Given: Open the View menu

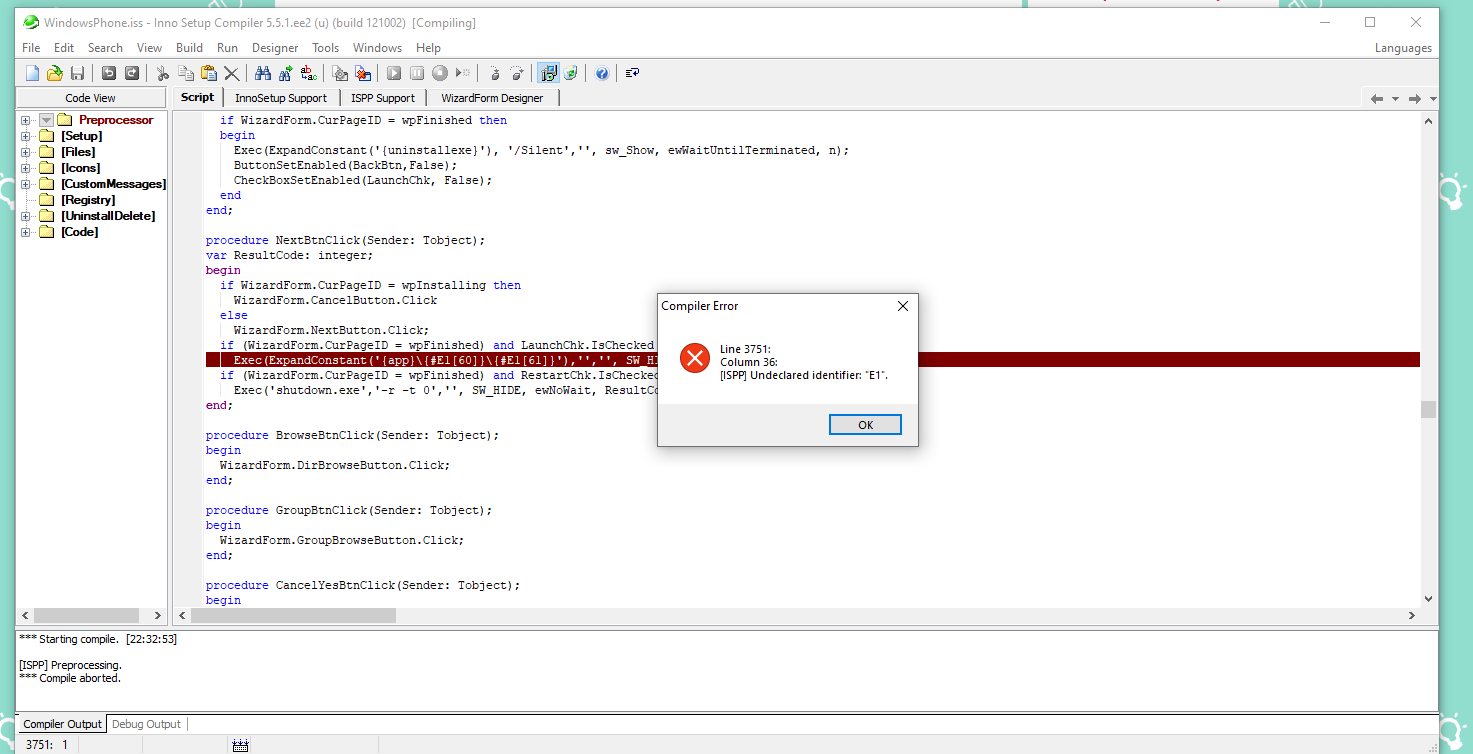Looking at the screenshot, I should pos(149,48).
